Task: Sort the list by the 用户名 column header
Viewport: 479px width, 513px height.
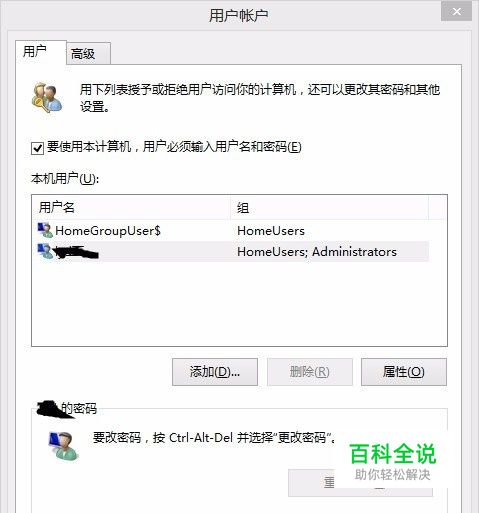Action: pos(131,207)
